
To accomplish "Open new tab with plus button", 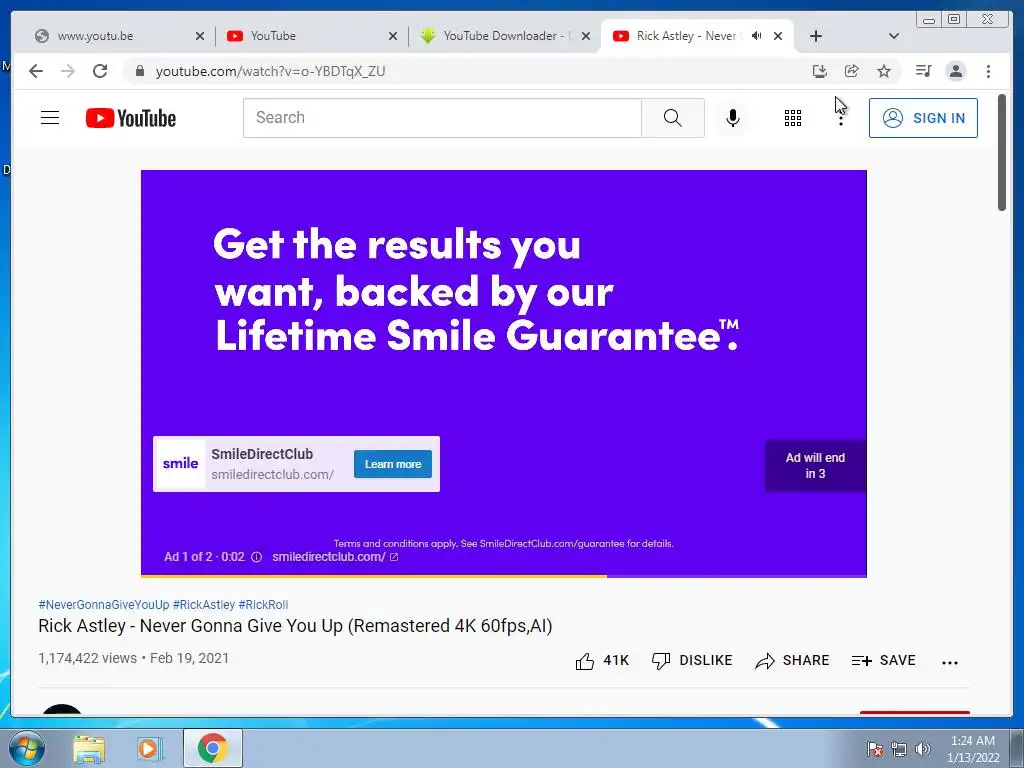I will click(x=816, y=36).
